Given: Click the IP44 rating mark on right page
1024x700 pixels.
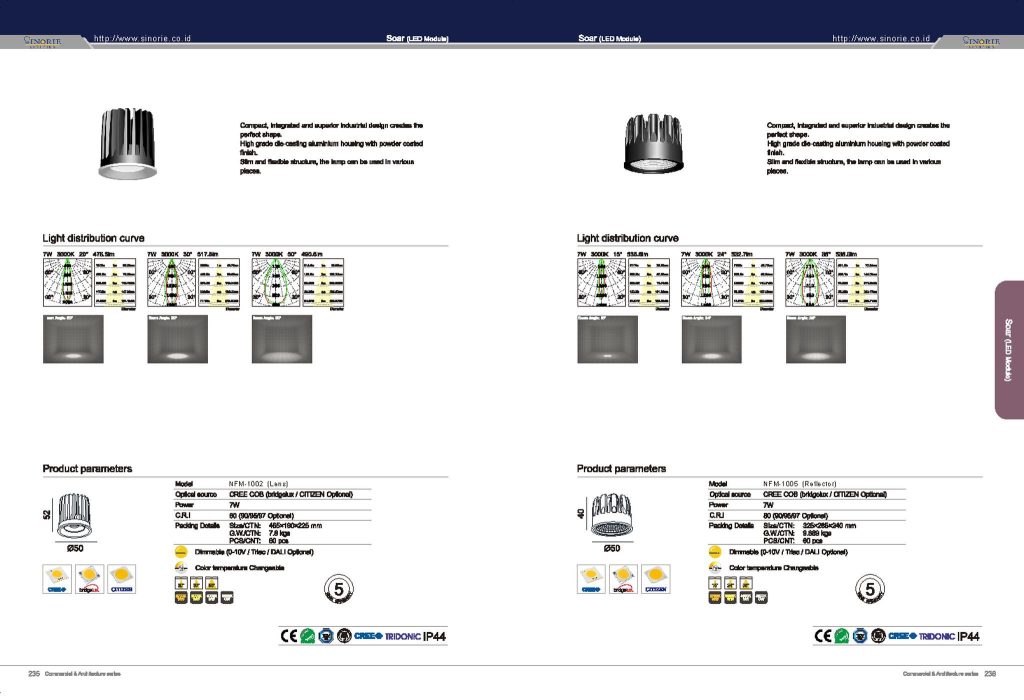Looking at the screenshot, I should coord(968,636).
